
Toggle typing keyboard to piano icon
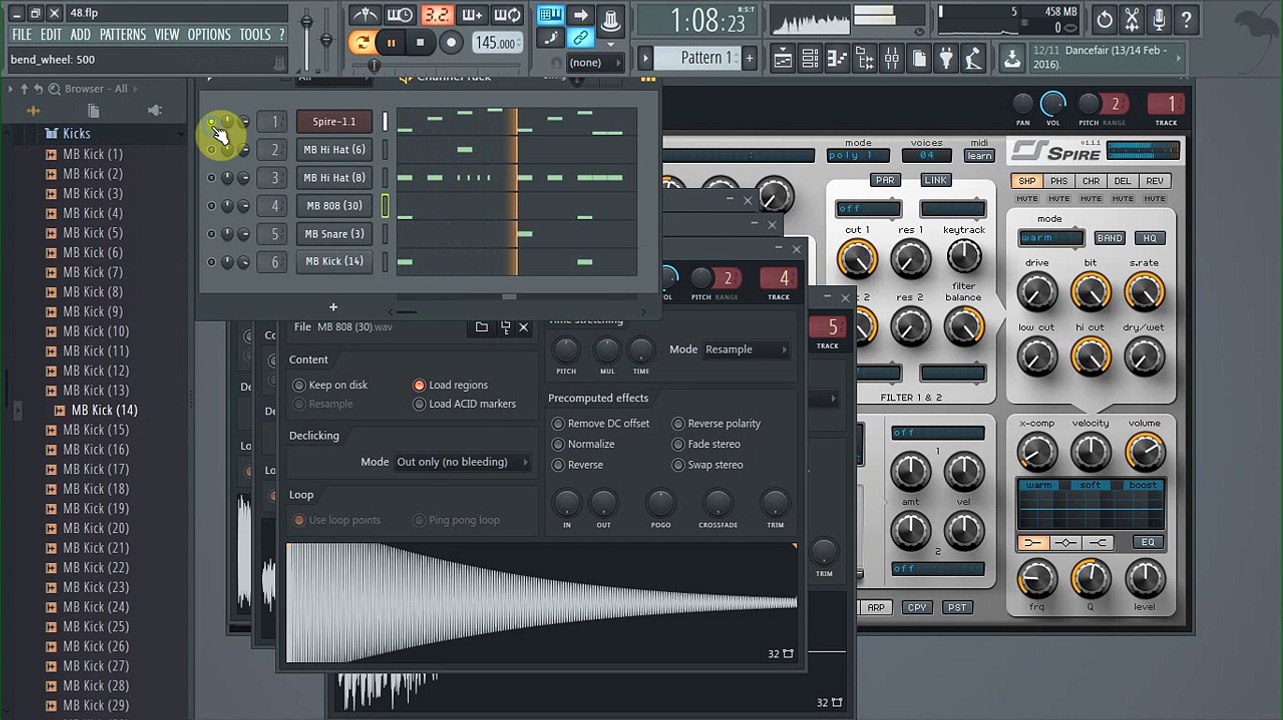550,15
